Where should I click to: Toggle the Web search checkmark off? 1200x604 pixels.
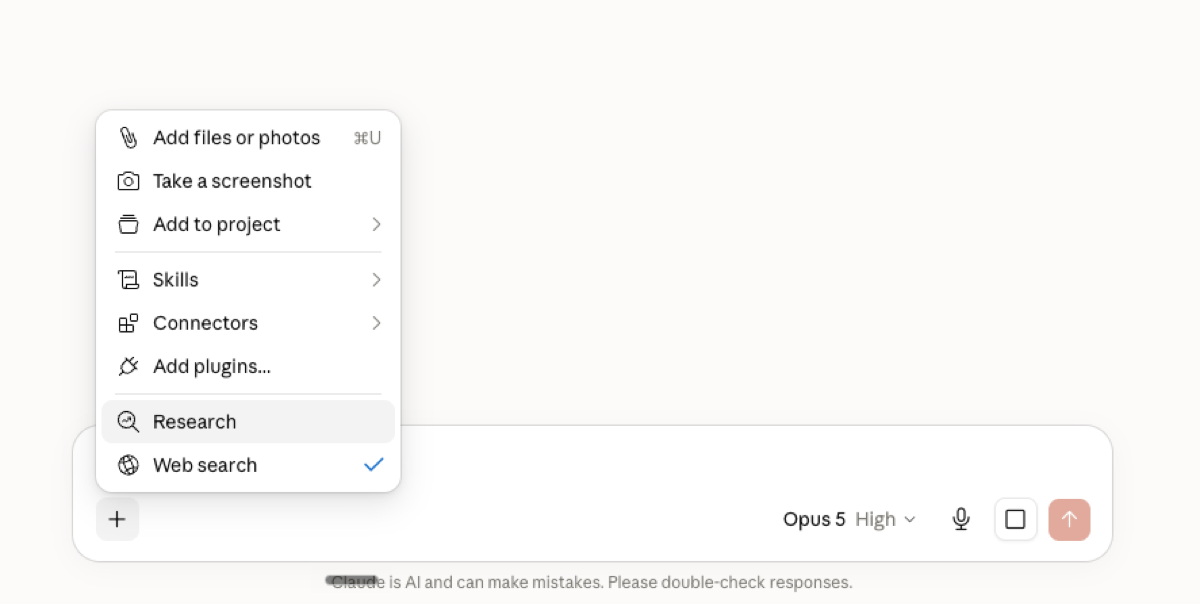[x=374, y=465]
